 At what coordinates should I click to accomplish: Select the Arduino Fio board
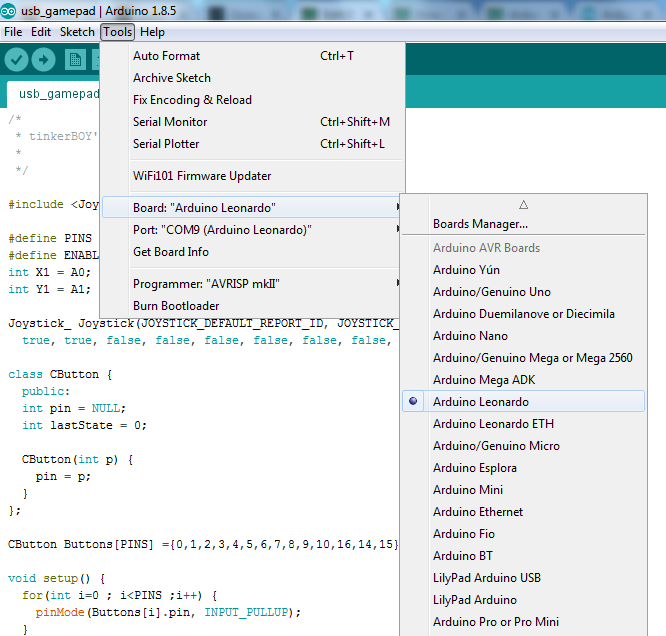click(523, 534)
